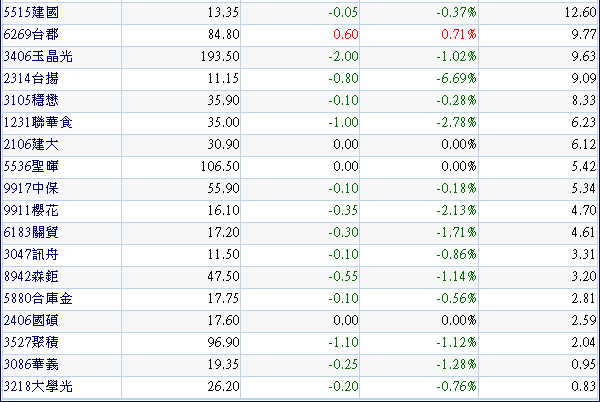Click last-column value 0.95
The image size is (600, 402).
[x=584, y=365]
